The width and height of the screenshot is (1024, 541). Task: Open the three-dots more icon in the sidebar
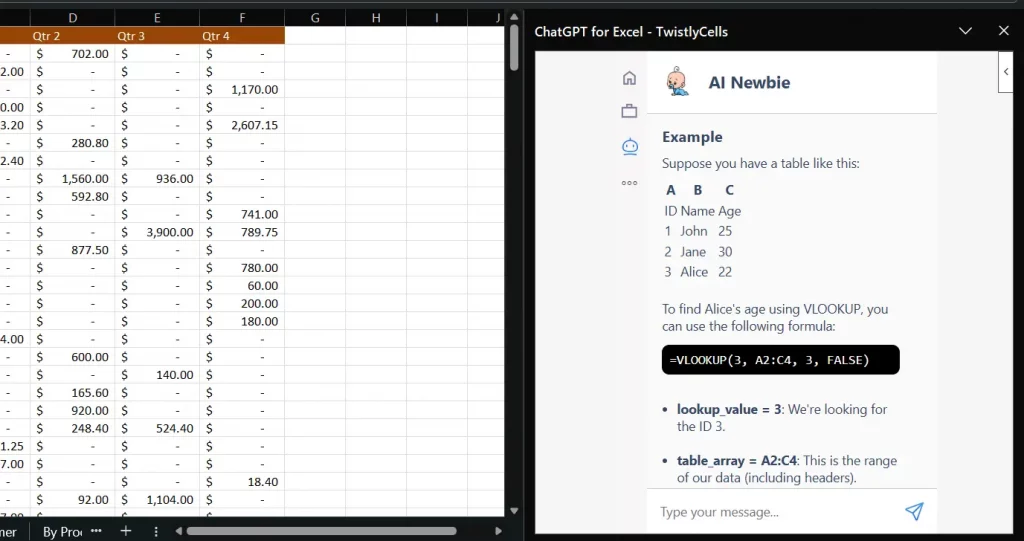(x=629, y=183)
